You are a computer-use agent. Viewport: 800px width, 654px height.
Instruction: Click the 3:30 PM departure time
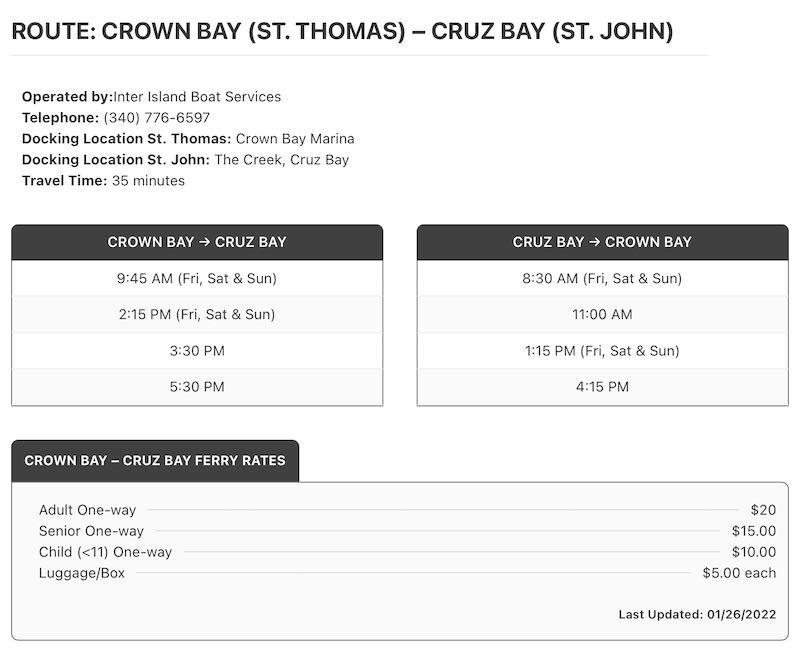(x=197, y=351)
